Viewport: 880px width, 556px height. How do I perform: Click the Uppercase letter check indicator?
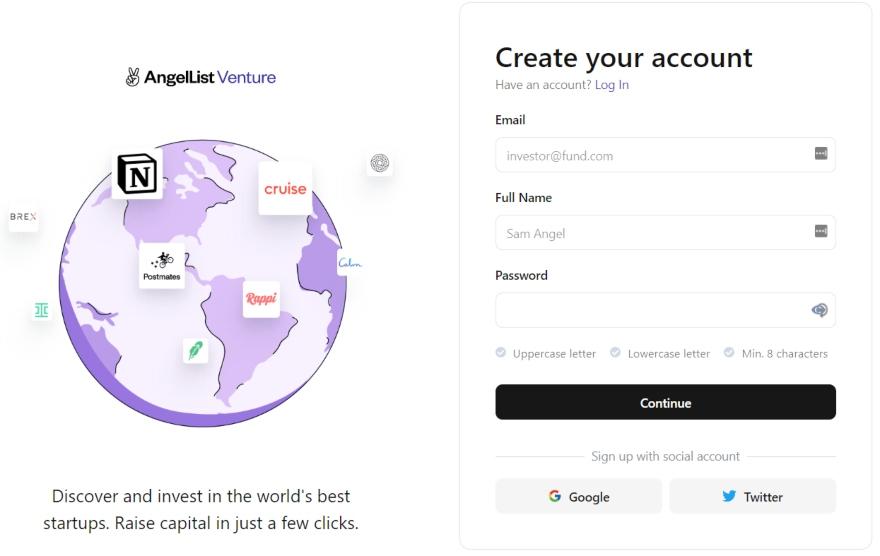[x=501, y=352]
